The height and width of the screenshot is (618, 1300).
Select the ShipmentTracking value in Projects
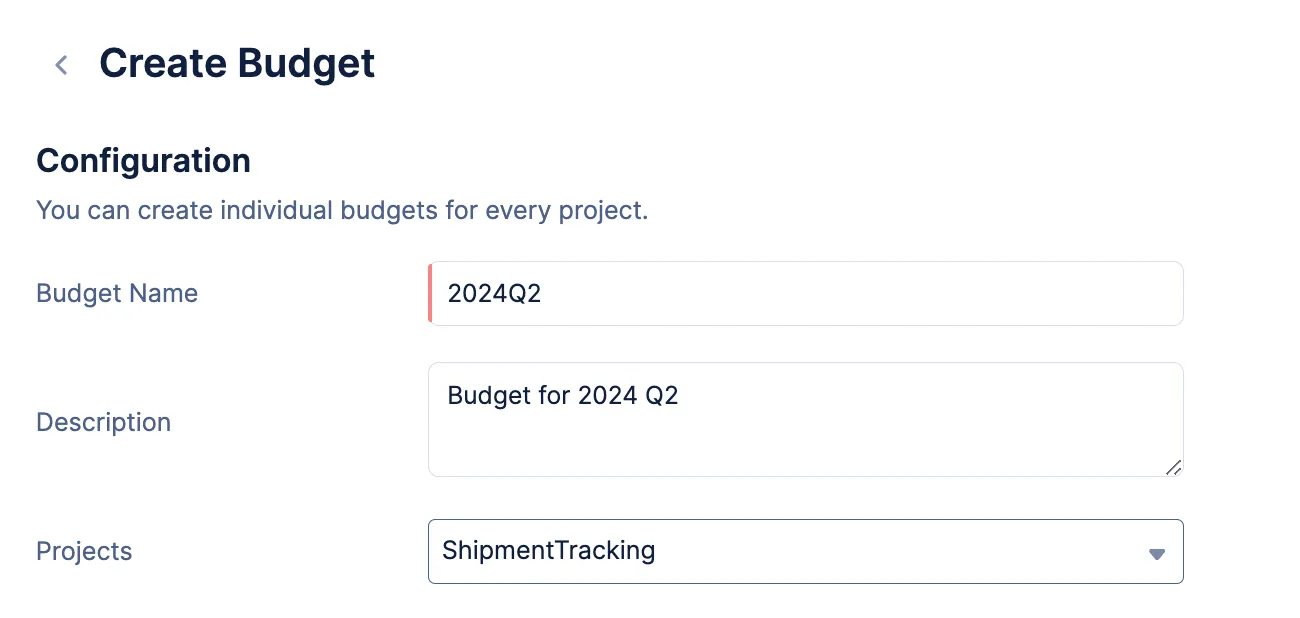point(548,550)
